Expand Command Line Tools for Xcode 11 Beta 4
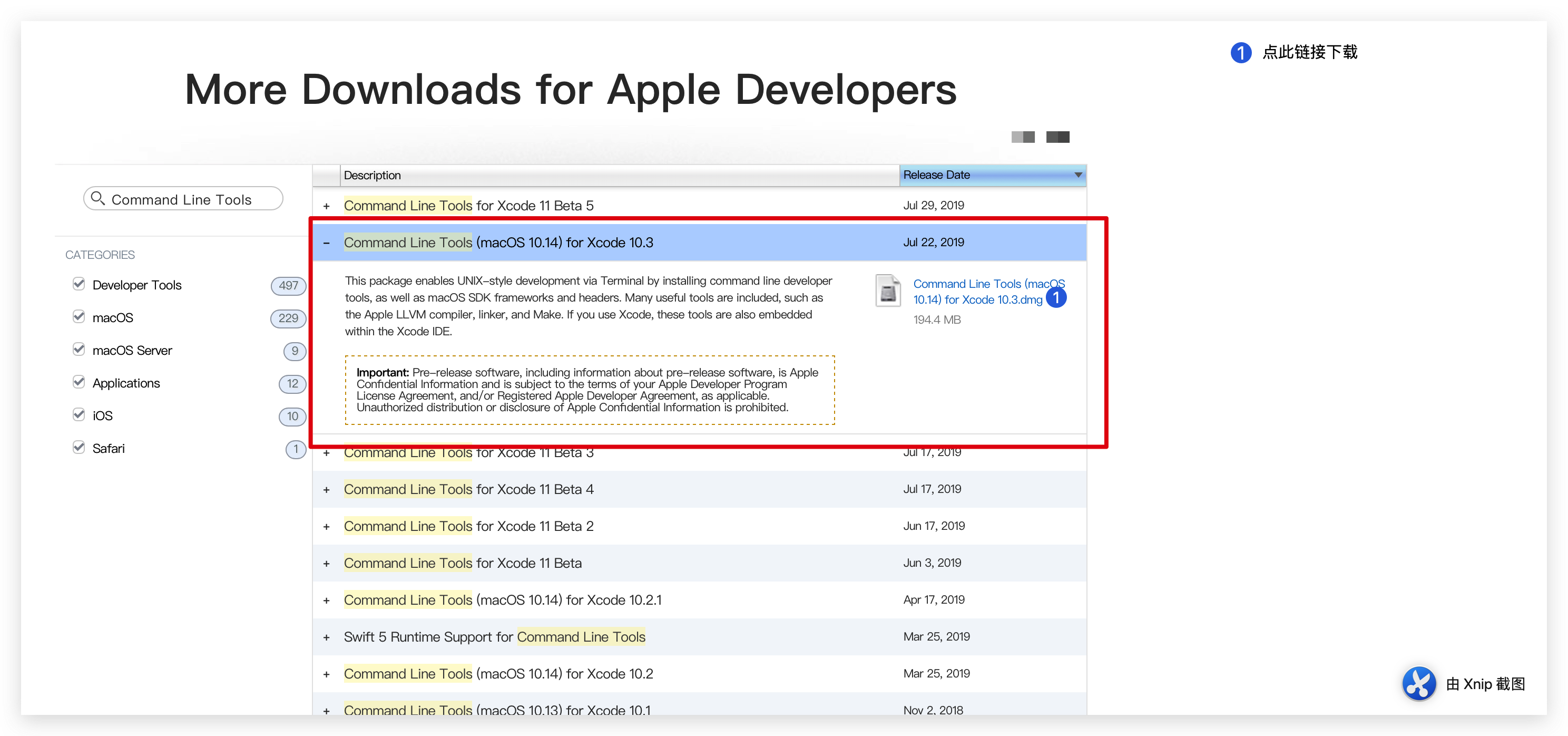The width and height of the screenshot is (1568, 736). point(326,490)
